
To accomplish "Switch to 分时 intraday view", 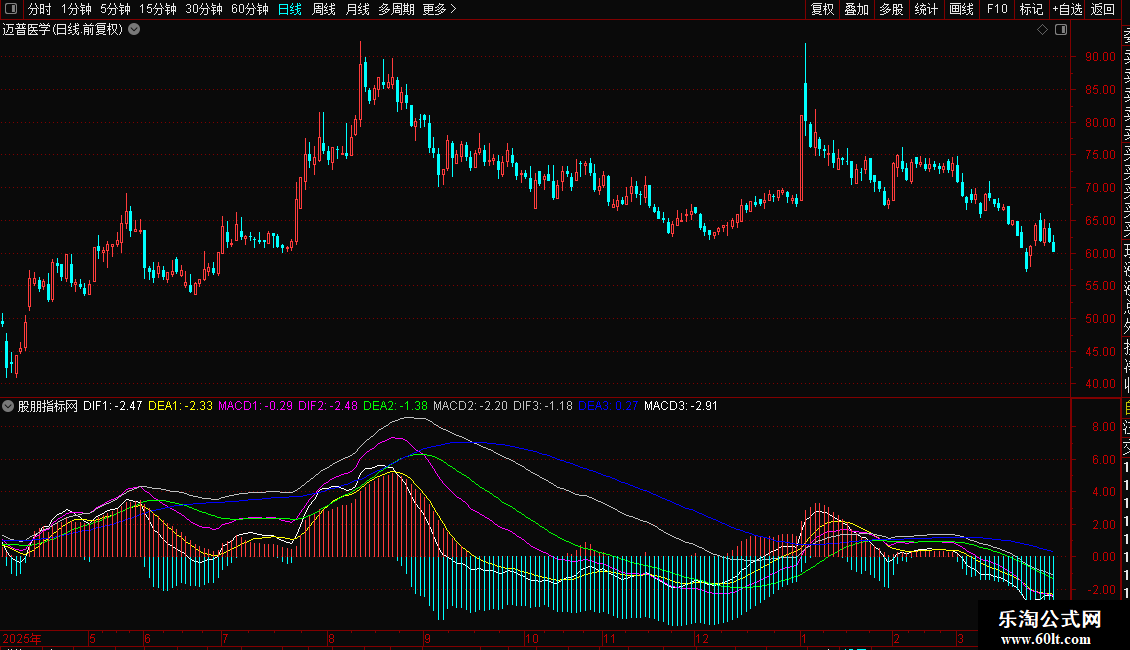I will point(39,10).
